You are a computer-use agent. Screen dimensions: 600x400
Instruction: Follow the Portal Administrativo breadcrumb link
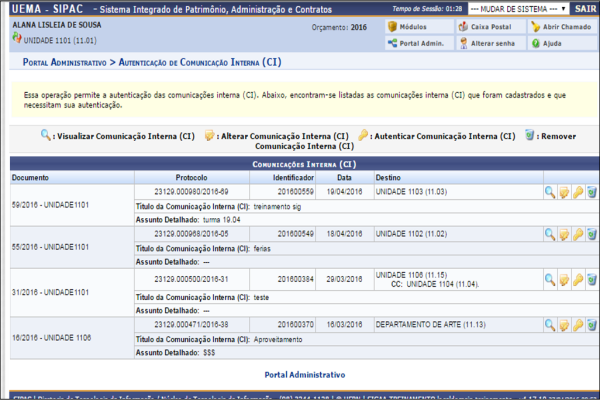pos(65,62)
